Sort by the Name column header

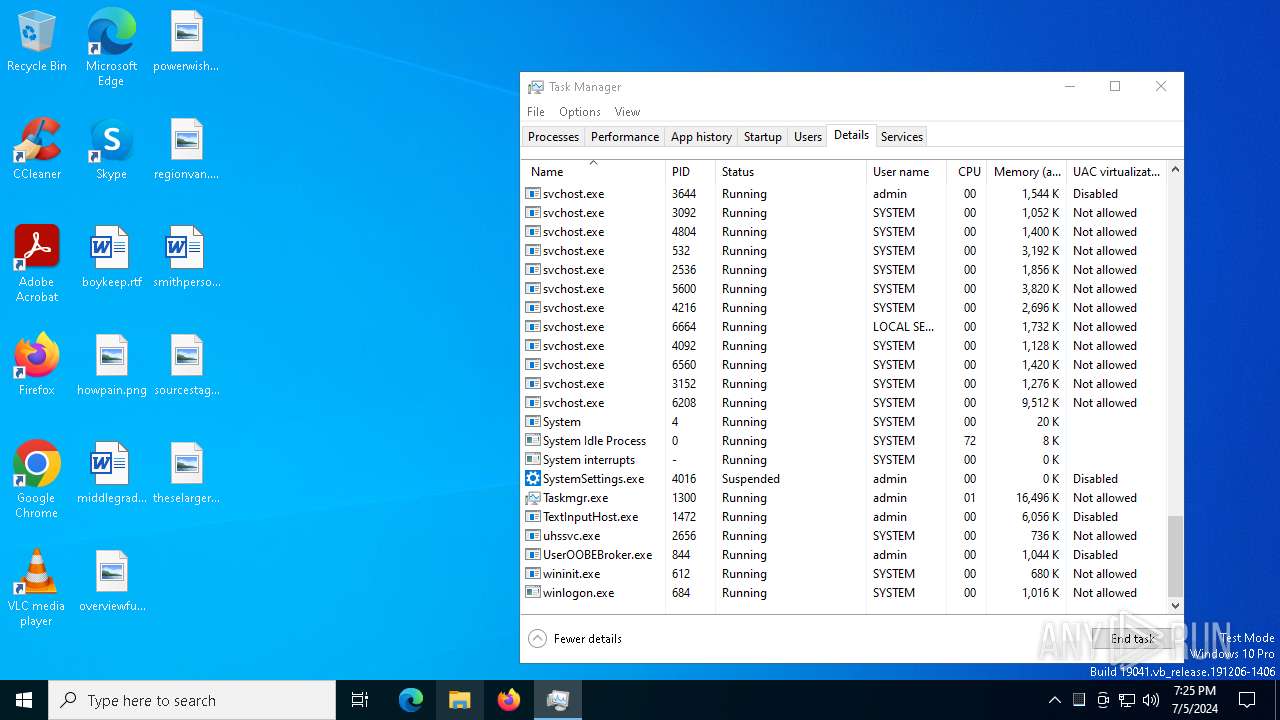coord(593,171)
